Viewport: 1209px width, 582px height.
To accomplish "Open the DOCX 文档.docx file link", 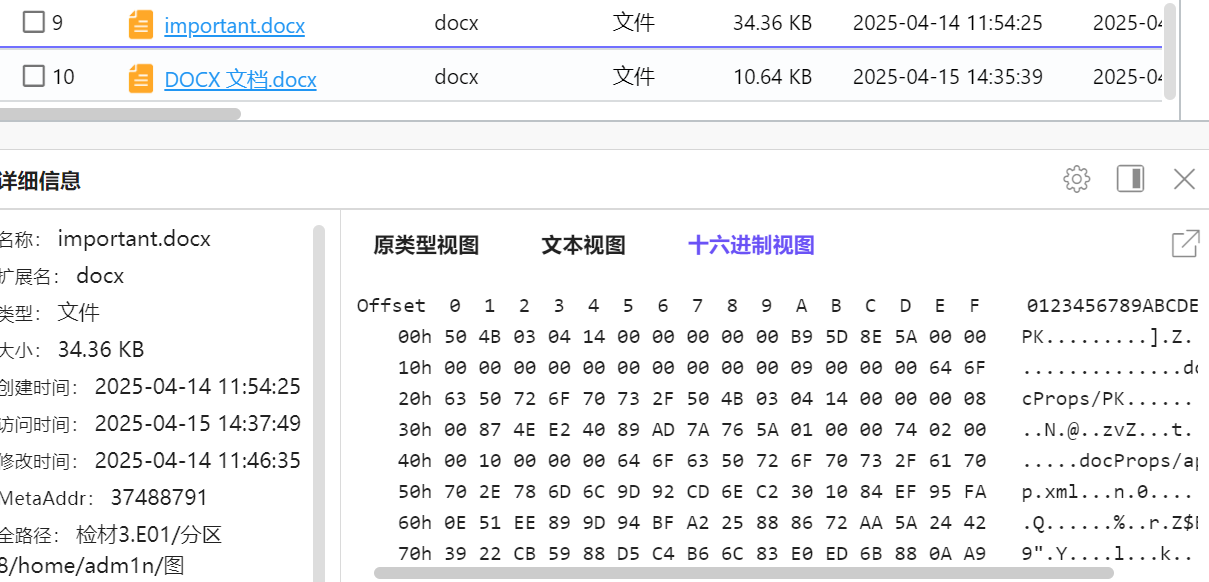I will coord(239,79).
